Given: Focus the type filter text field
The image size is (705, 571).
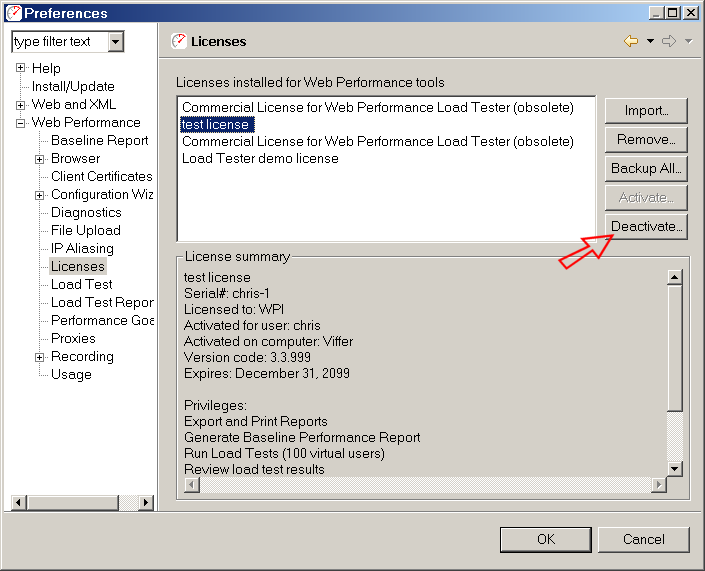Looking at the screenshot, I should coord(60,42).
